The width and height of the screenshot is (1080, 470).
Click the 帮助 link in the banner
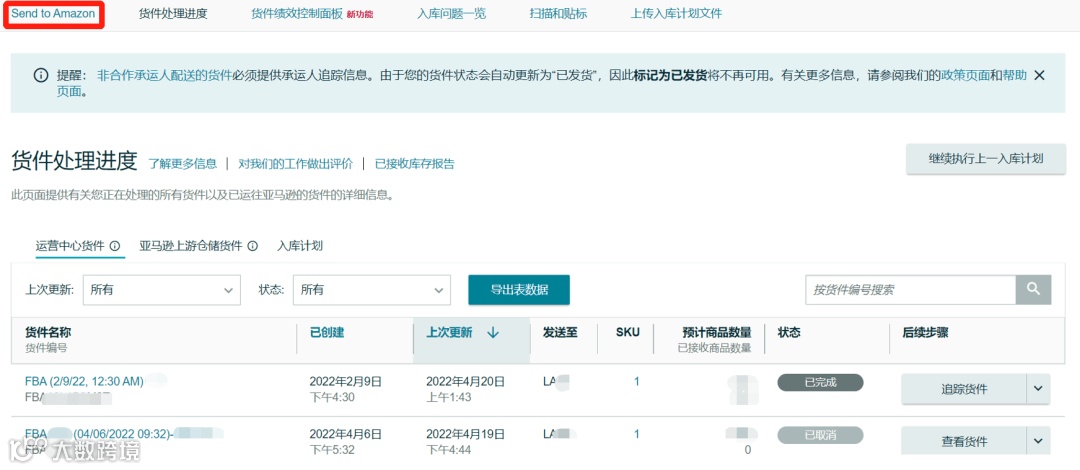[x=1015, y=75]
